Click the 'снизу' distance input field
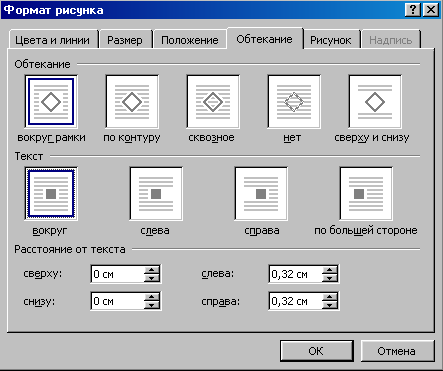The height and width of the screenshot is (371, 443). (118, 301)
